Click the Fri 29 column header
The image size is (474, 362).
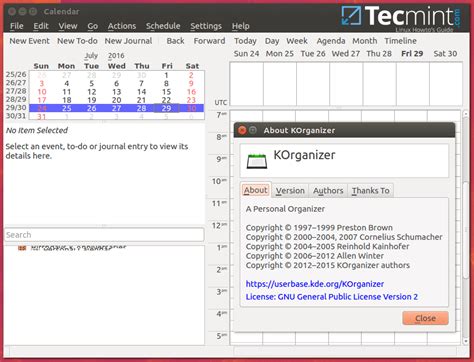click(x=412, y=54)
